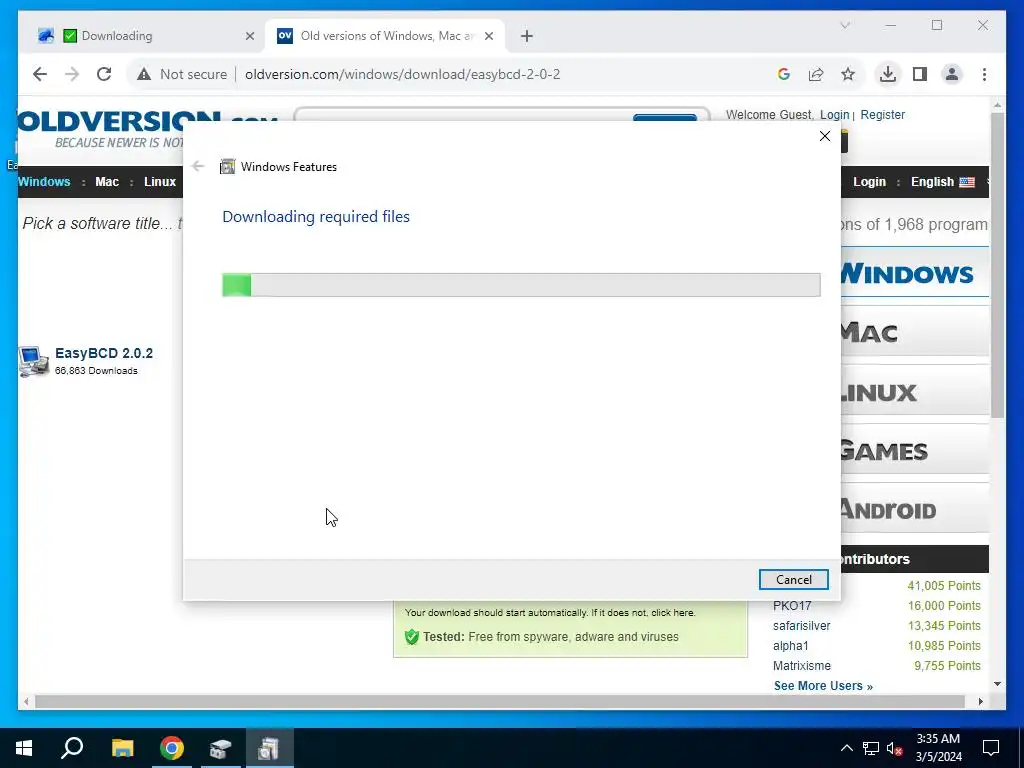The width and height of the screenshot is (1024, 768).
Task: Click Login in the black nav bar
Action: 869,182
